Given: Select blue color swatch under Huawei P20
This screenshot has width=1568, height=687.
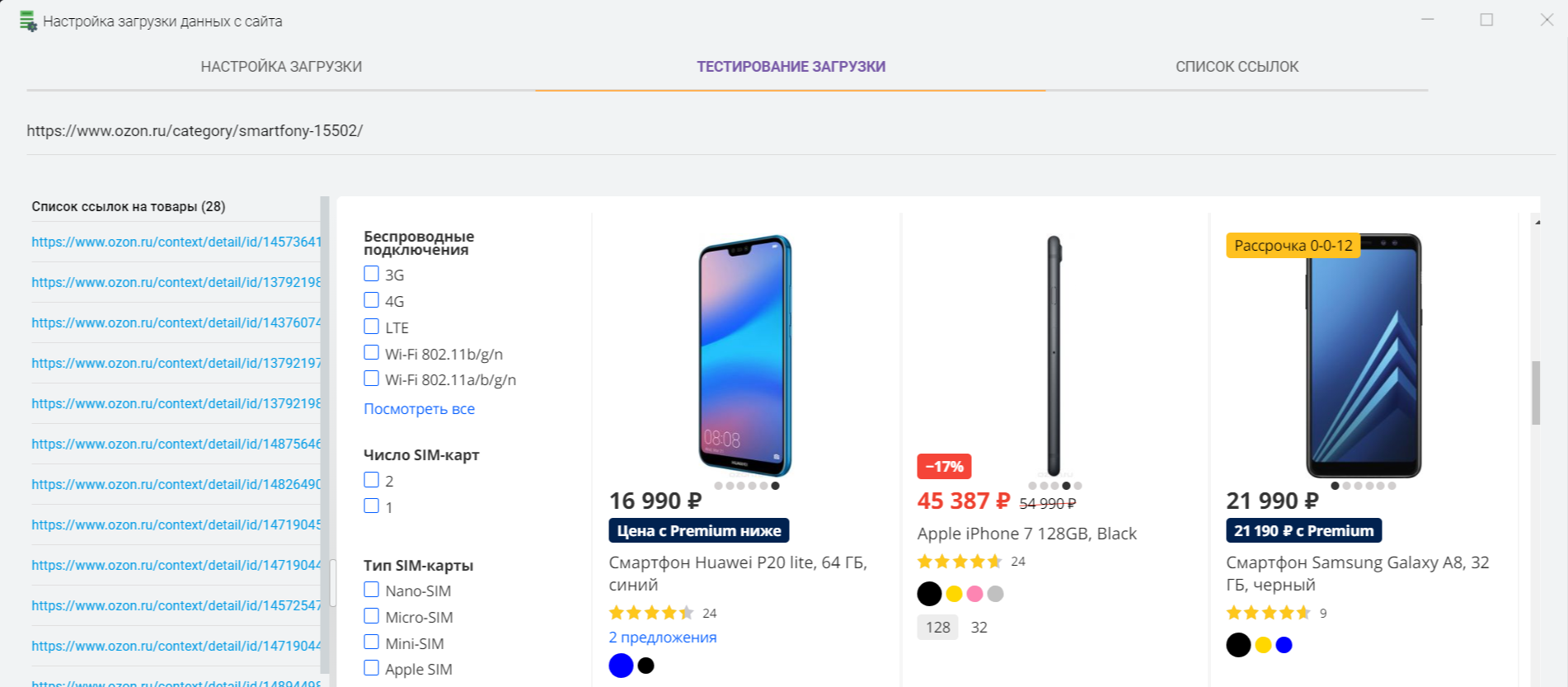Looking at the screenshot, I should (x=621, y=666).
